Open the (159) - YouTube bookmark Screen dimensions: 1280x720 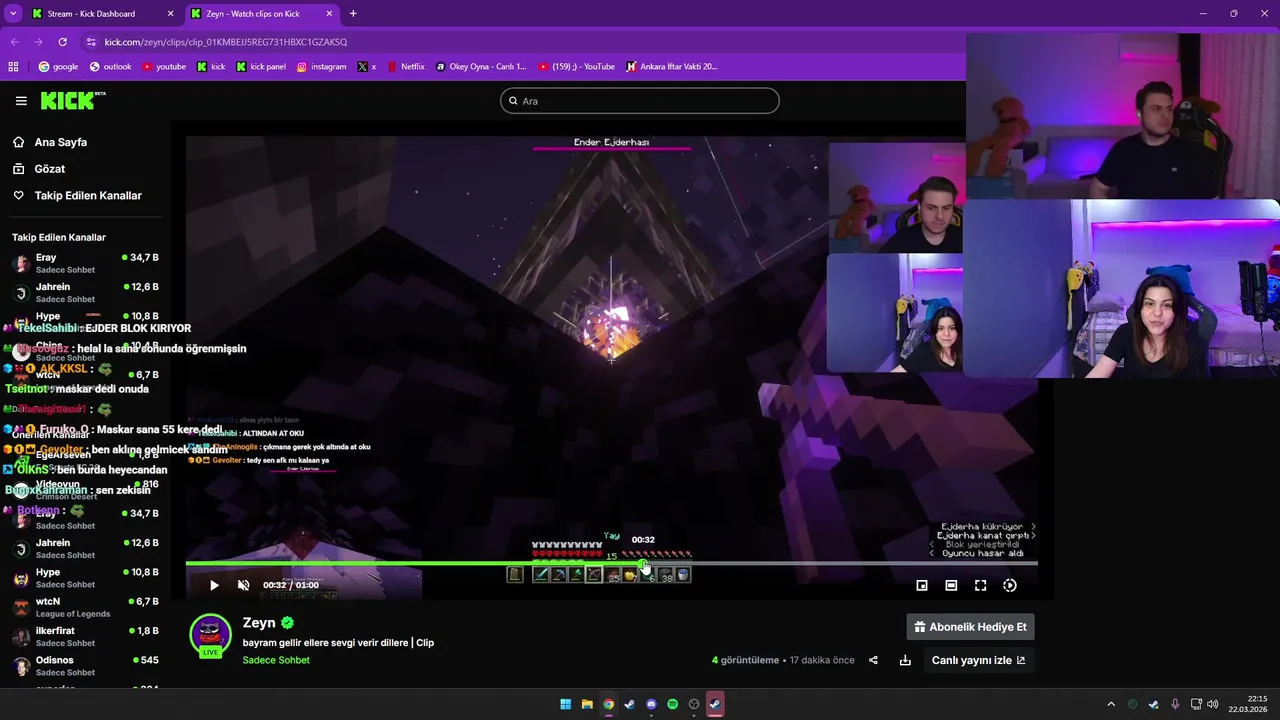(x=576, y=67)
